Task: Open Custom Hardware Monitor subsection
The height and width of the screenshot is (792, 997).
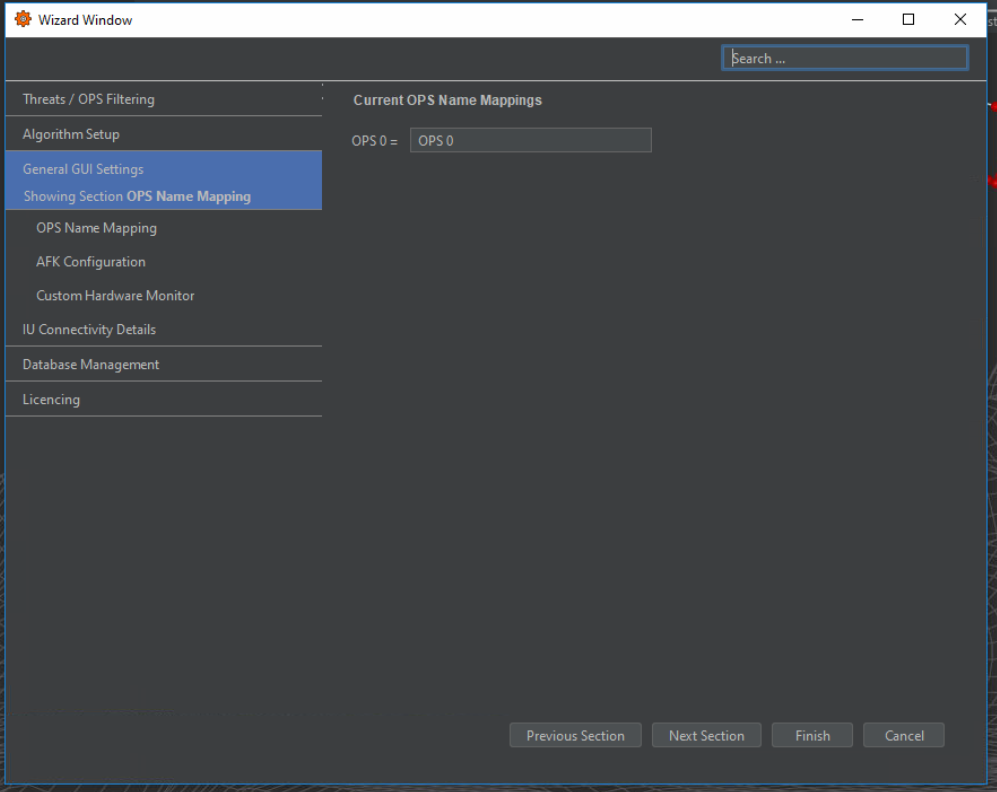Action: coord(115,296)
